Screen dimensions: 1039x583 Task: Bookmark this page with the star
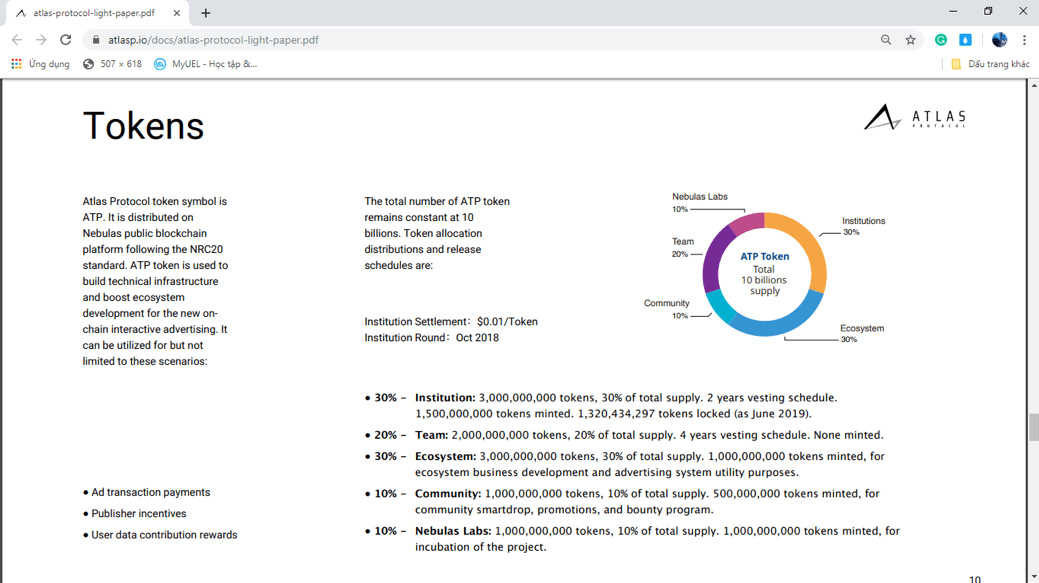pyautogui.click(x=910, y=40)
